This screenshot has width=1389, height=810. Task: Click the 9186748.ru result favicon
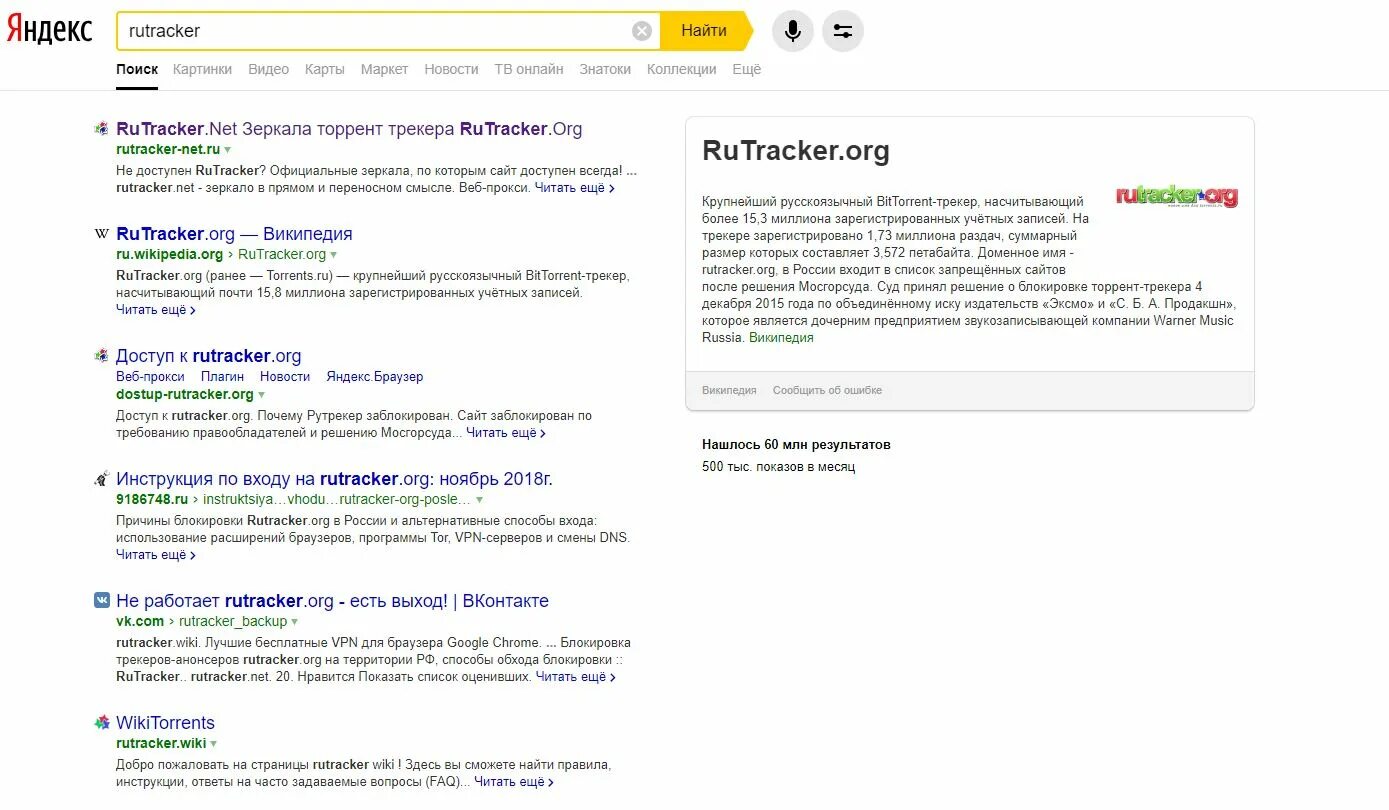tap(102, 479)
